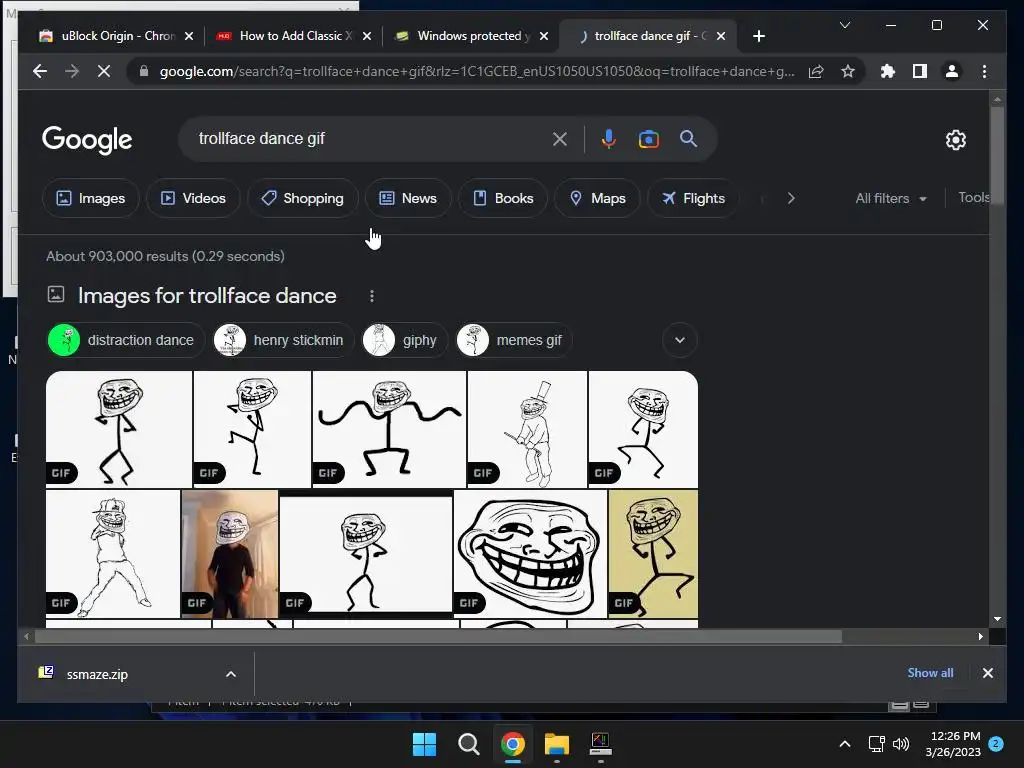
Task: Click the vertical page scrollbar
Action: (x=997, y=157)
